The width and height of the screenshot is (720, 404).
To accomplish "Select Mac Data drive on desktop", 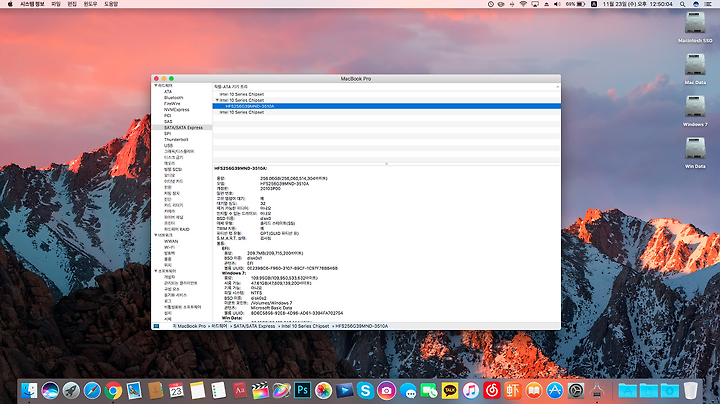I will tap(695, 69).
